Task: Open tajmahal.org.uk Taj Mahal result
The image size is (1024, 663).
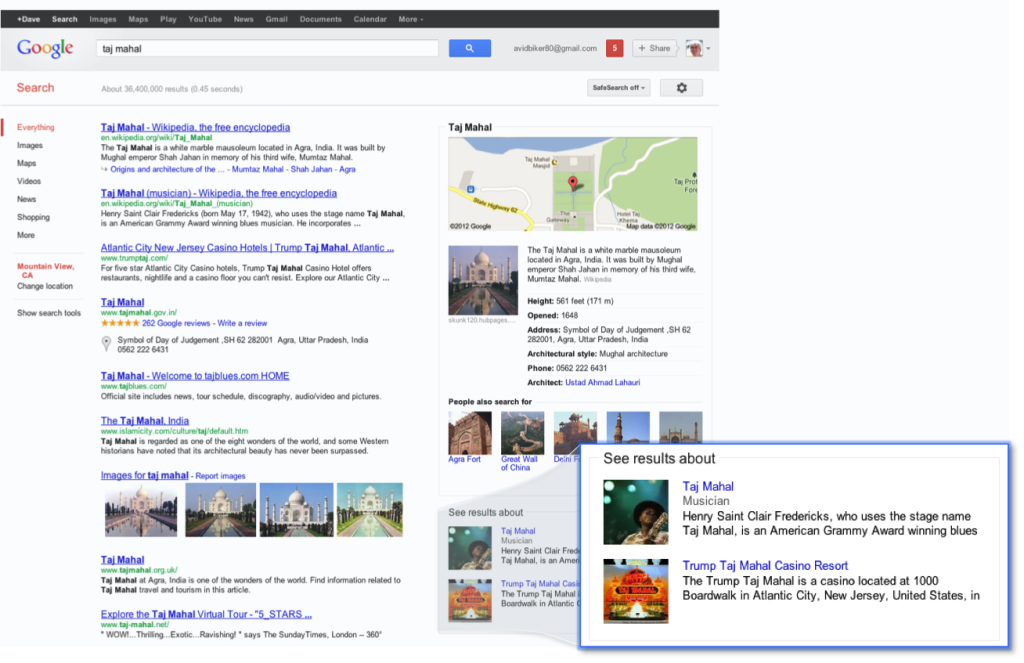Action: tap(122, 560)
